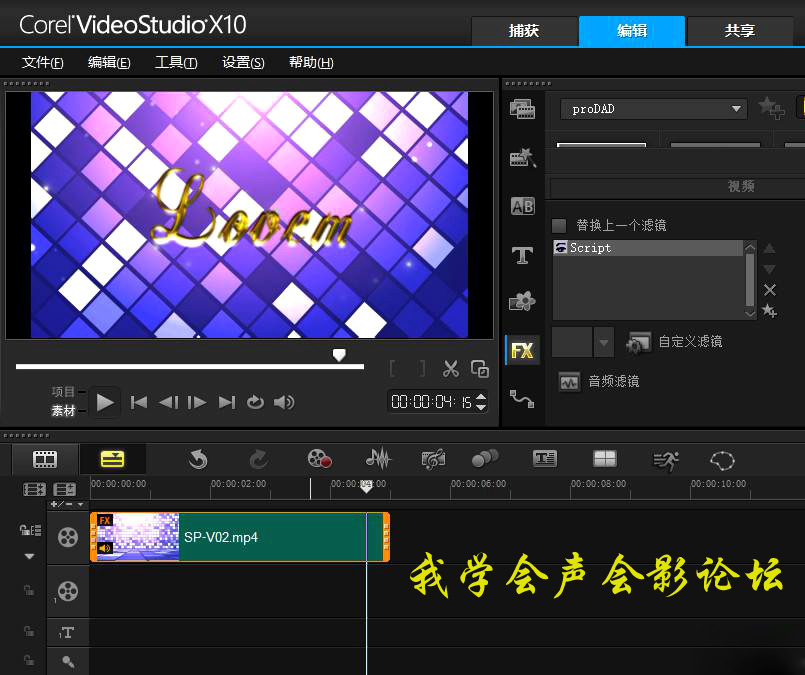Open the Media library panel icon
The width and height of the screenshot is (805, 675).
[522, 109]
